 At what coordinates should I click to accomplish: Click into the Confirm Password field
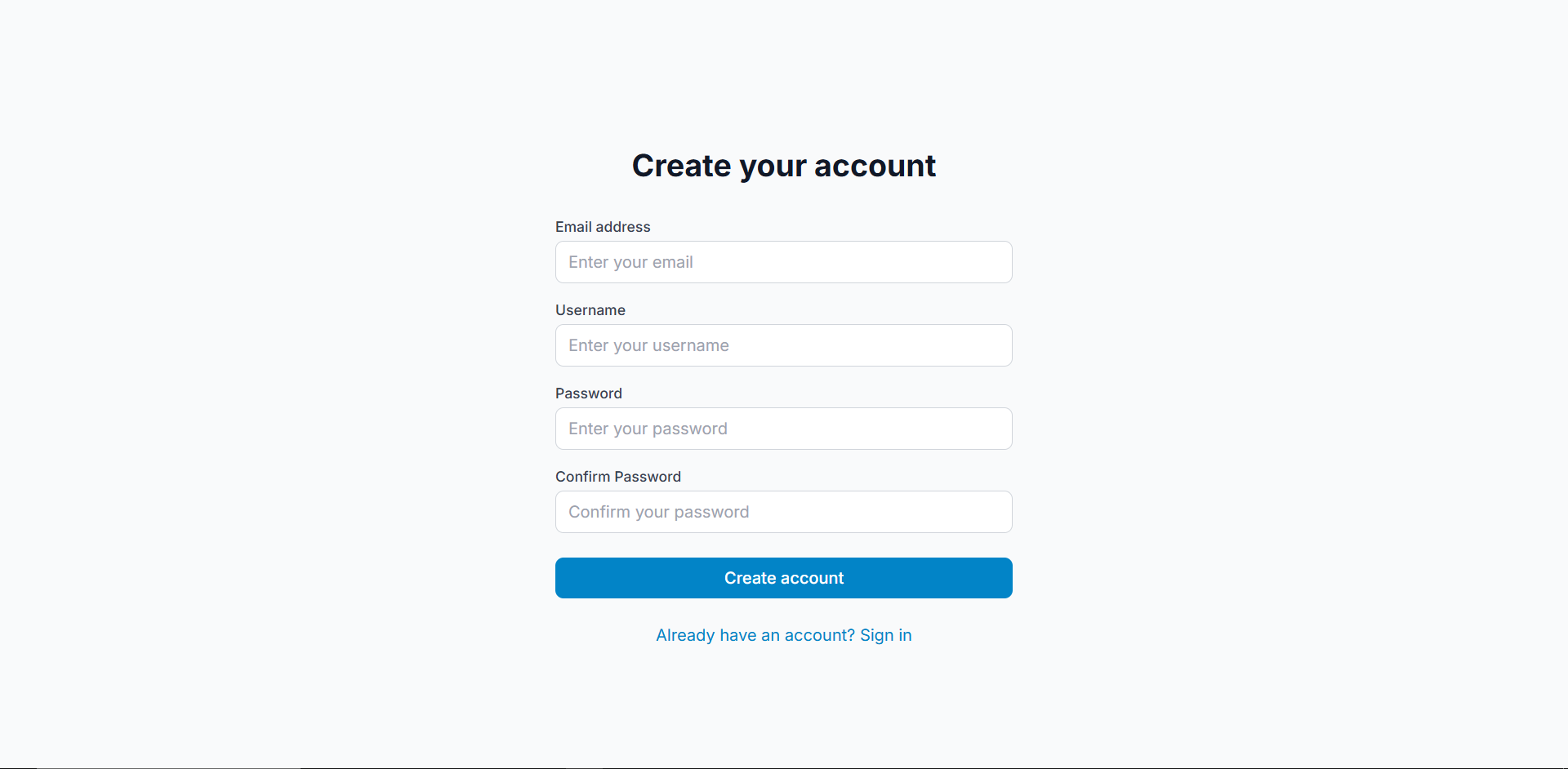point(783,512)
